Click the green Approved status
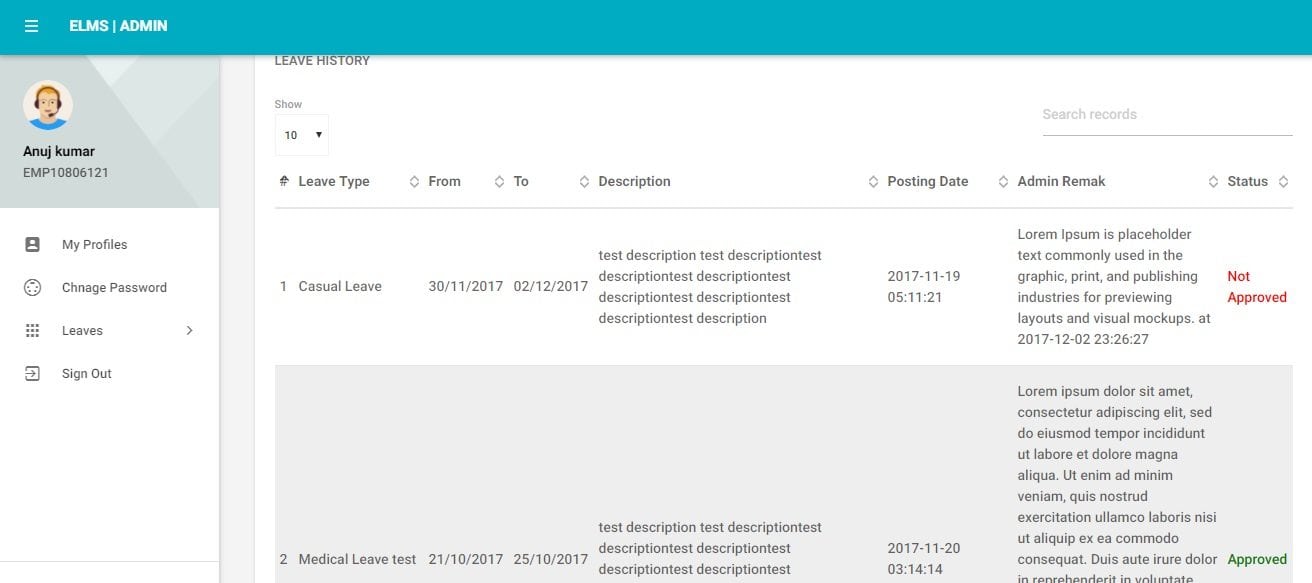This screenshot has height=583, width=1312. pos(1257,559)
